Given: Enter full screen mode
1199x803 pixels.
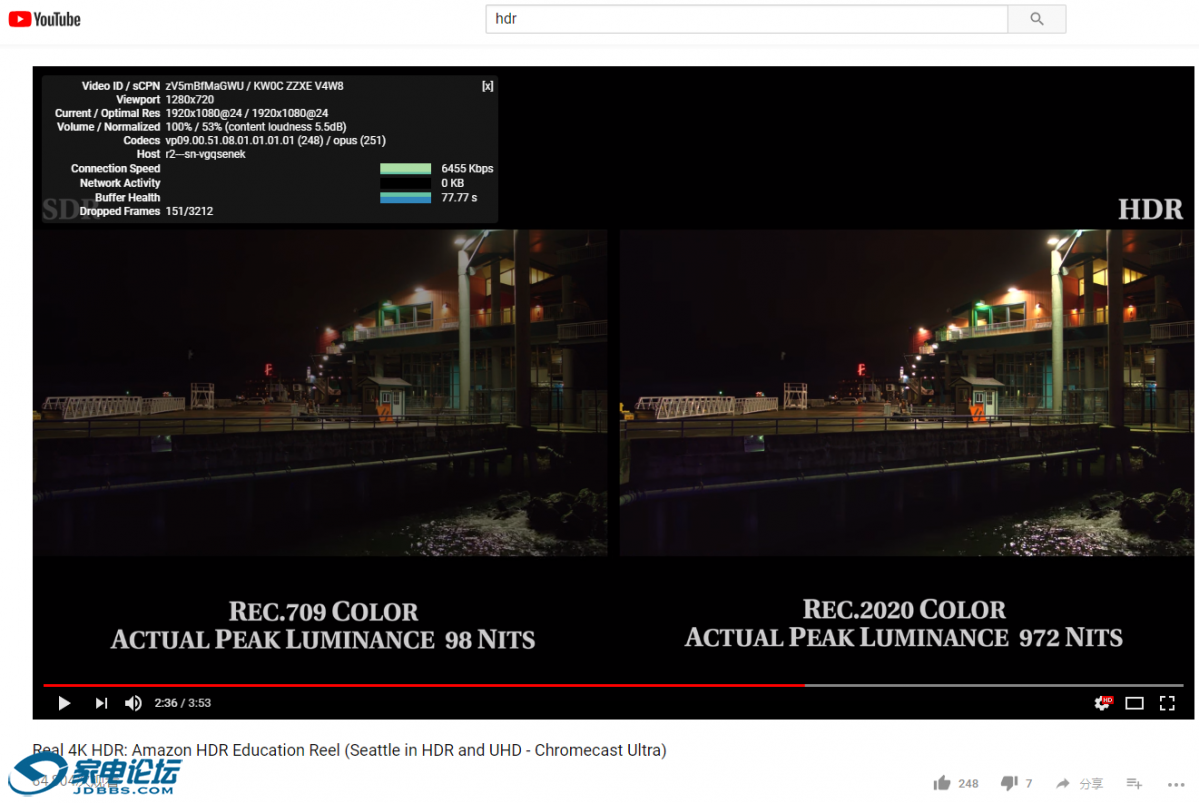Looking at the screenshot, I should pyautogui.click(x=1167, y=703).
